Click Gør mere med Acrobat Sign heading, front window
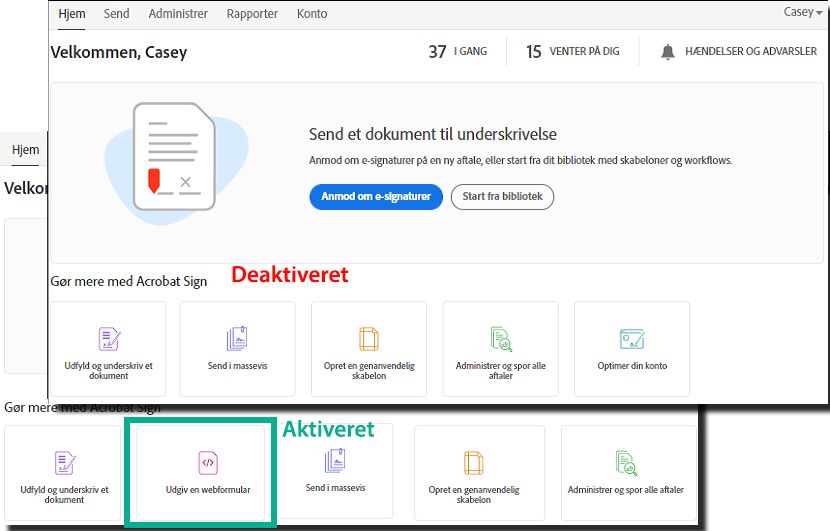Image resolution: width=830 pixels, height=531 pixels. (129, 281)
